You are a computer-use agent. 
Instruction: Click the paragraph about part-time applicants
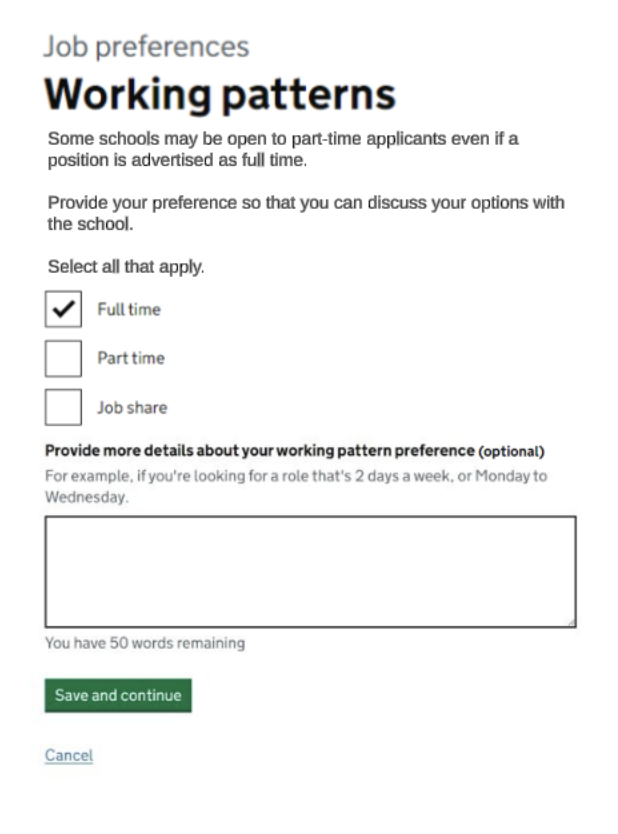click(x=283, y=149)
